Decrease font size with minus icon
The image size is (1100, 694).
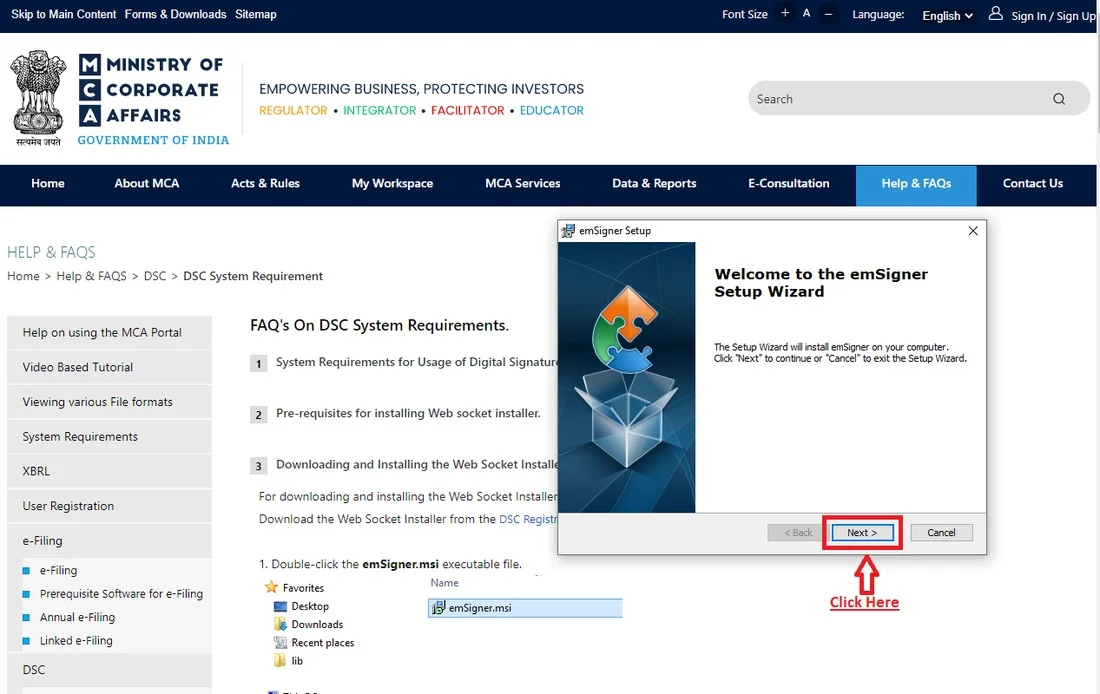[829, 13]
